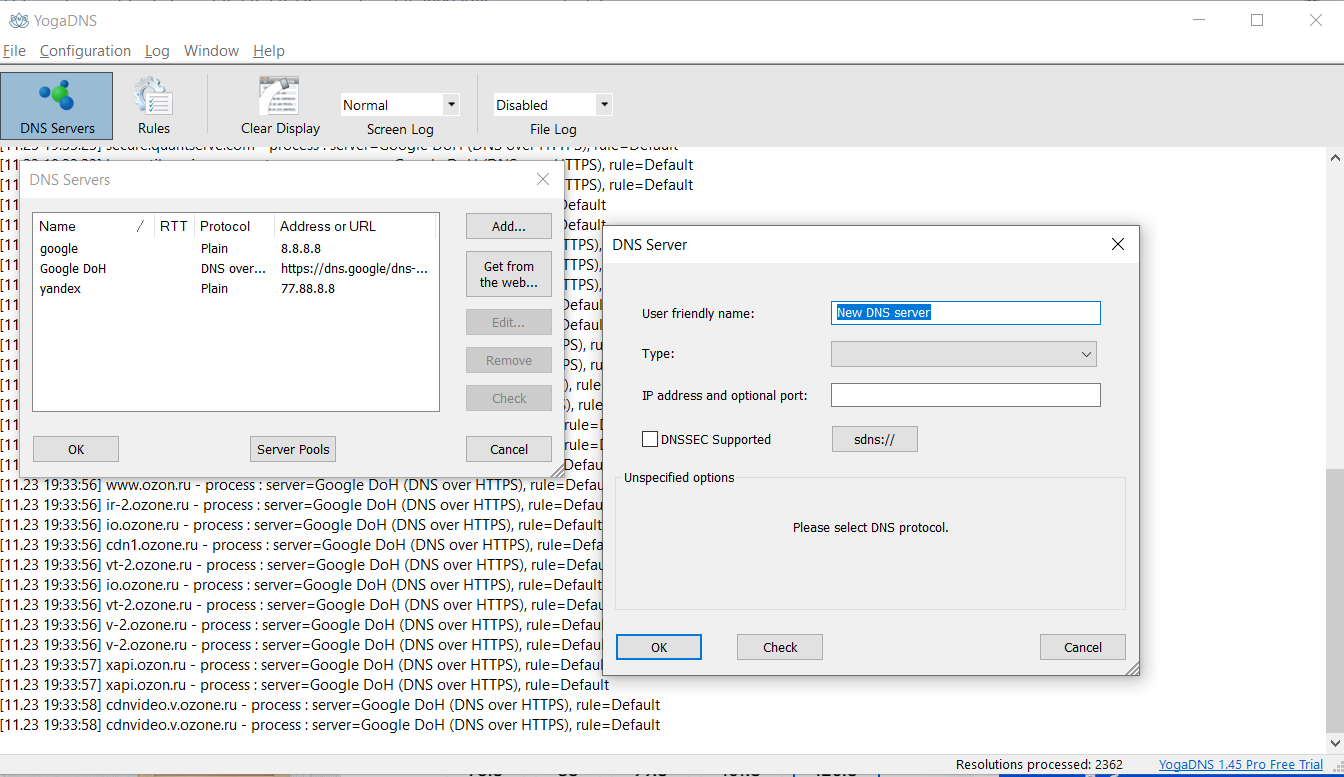Click the Add... button
1344x777 pixels.
(x=509, y=226)
